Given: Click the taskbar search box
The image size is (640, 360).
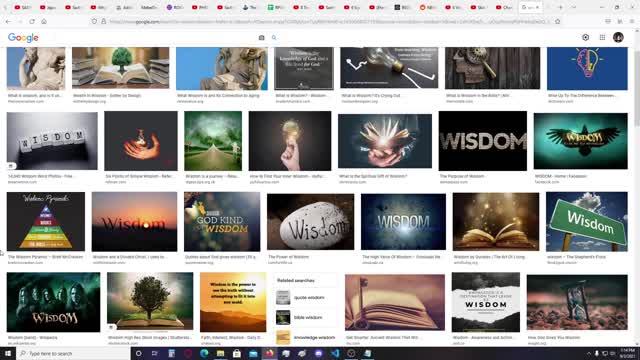Looking at the screenshot, I should pyautogui.click(x=73, y=353).
